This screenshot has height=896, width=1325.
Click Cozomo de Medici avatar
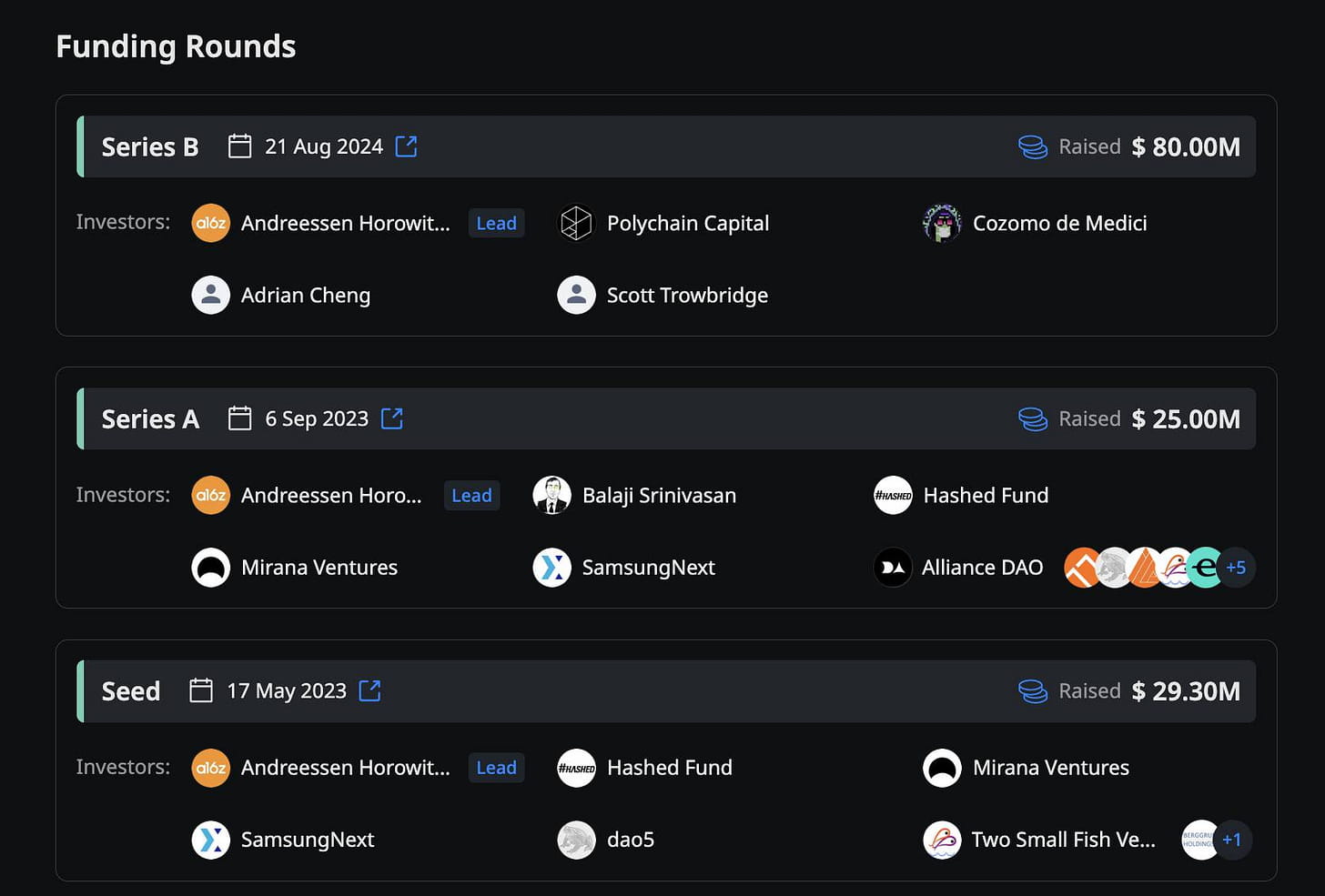pos(942,223)
